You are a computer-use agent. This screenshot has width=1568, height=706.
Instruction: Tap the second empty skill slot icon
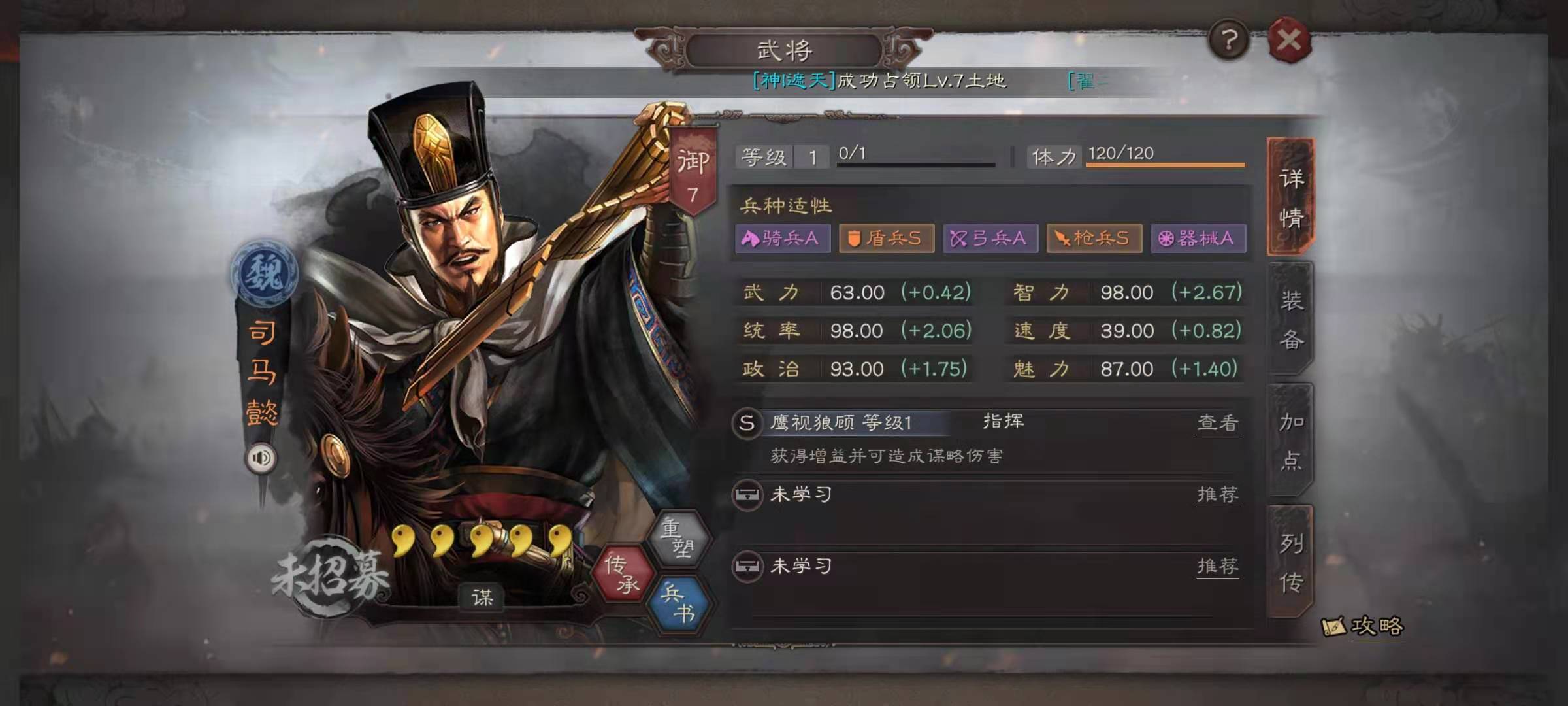coord(747,566)
